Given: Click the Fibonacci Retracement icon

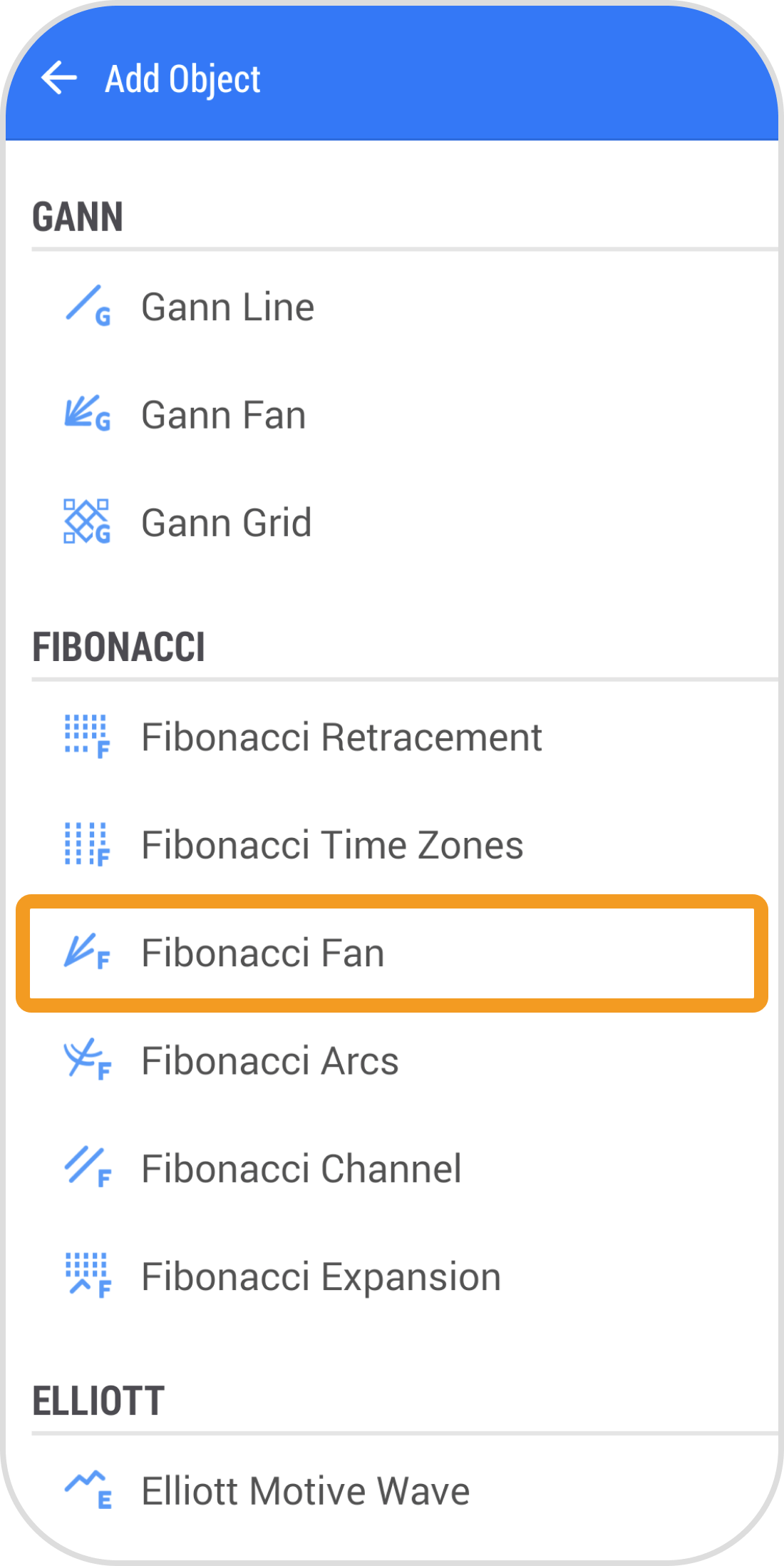Looking at the screenshot, I should point(87,737).
